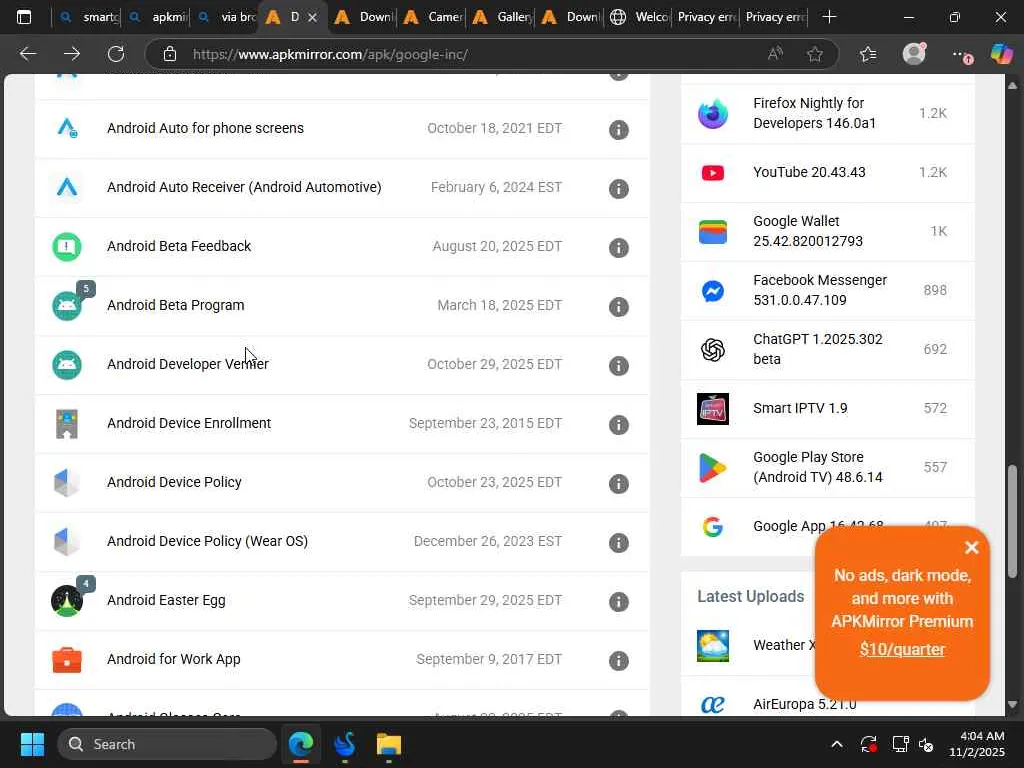The width and height of the screenshot is (1024, 768).
Task: Click the Android for Work briefcase icon
Action: click(67, 660)
